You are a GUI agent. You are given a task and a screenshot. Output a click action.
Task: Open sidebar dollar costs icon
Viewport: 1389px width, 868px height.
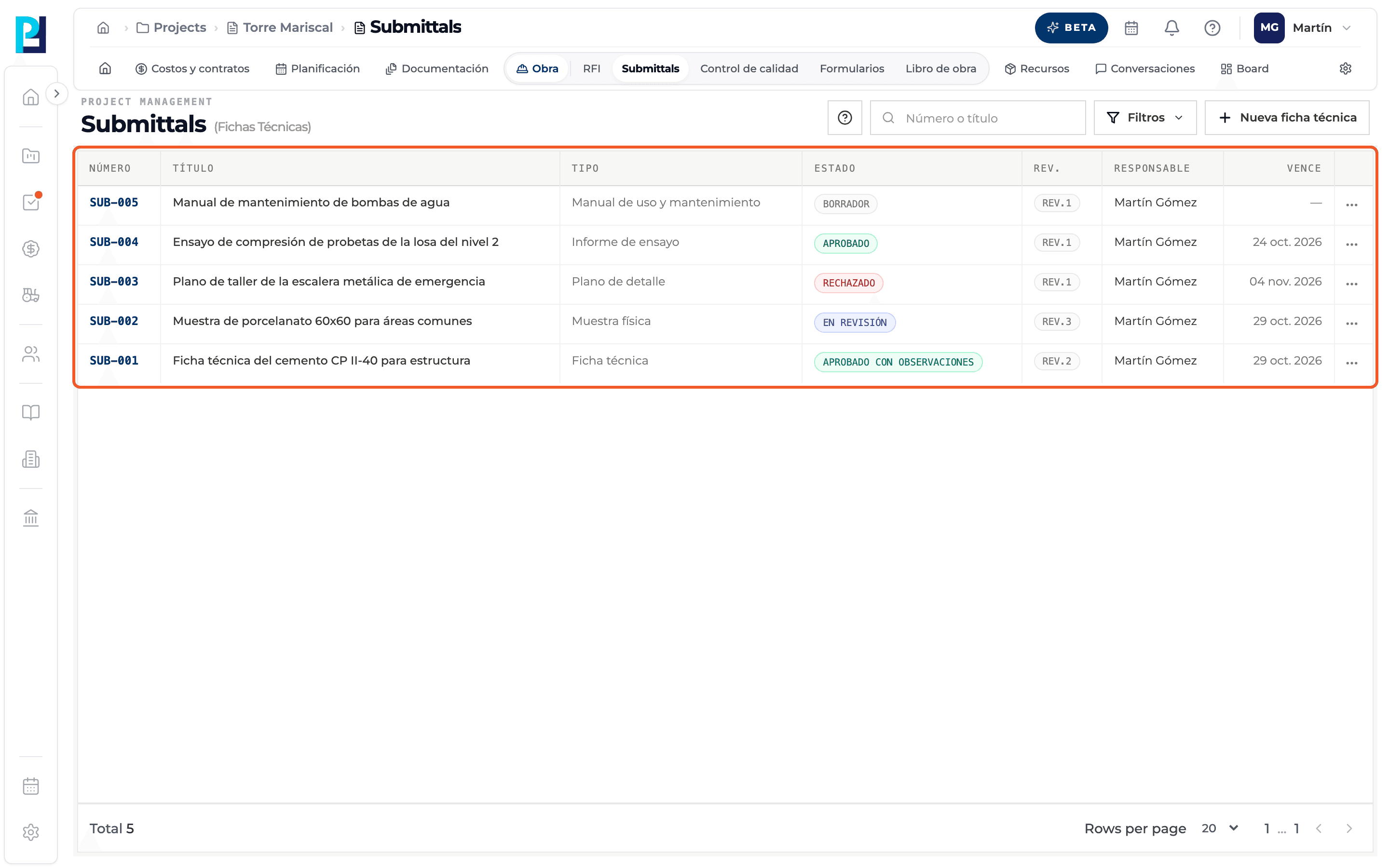(31, 248)
